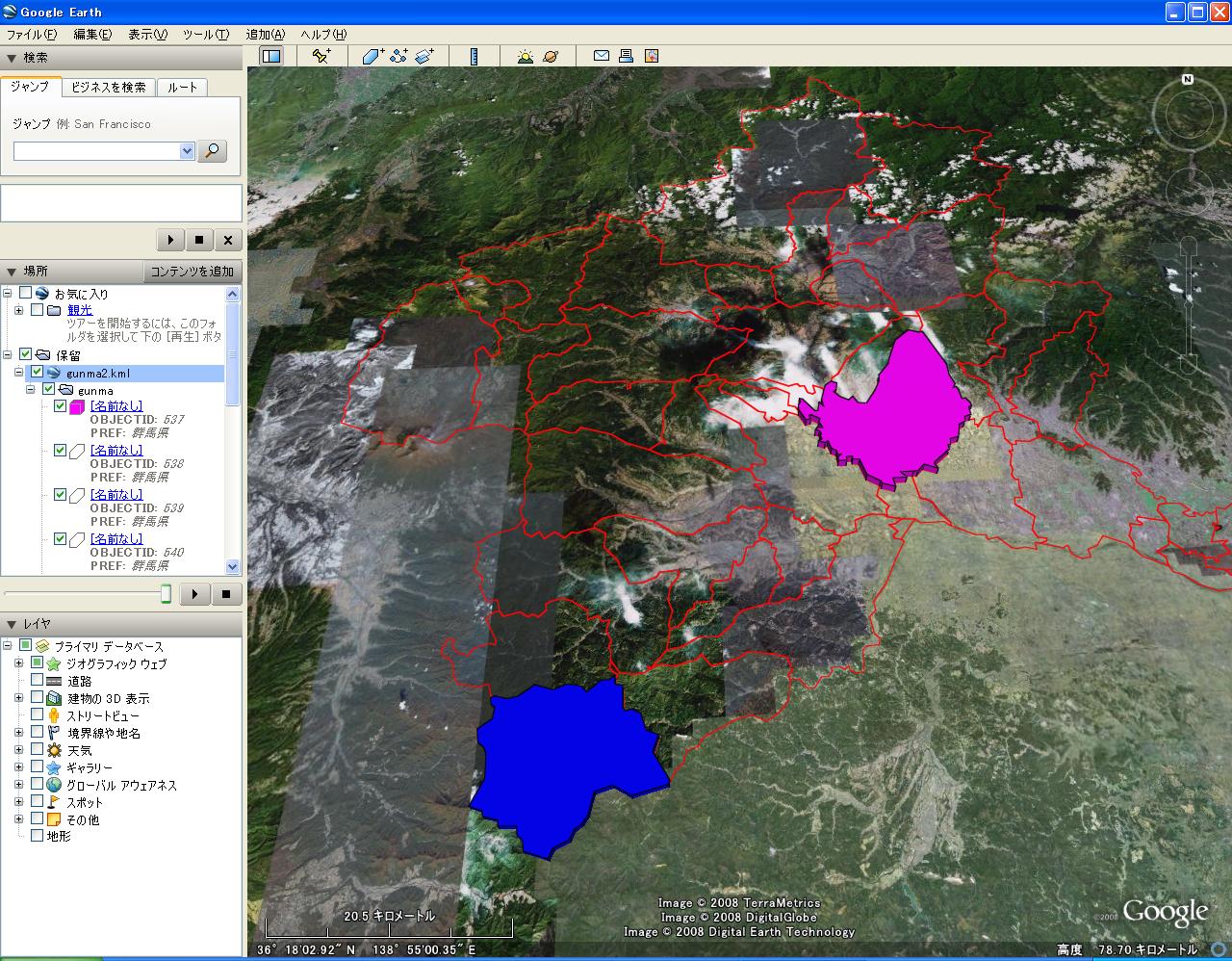Uncheck the gunma2.kml checkbox
1232x961 pixels.
[x=38, y=373]
